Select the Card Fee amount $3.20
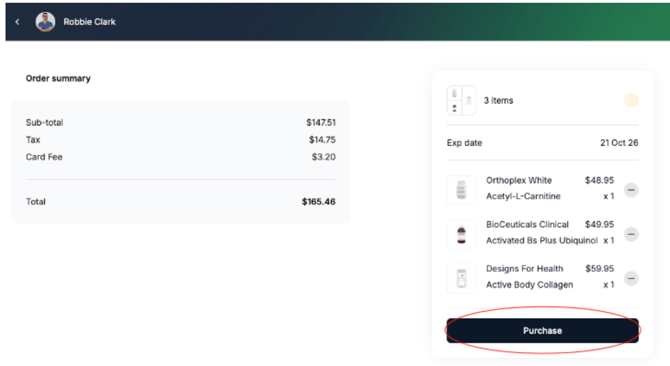This screenshot has height=366, width=670. [x=323, y=157]
